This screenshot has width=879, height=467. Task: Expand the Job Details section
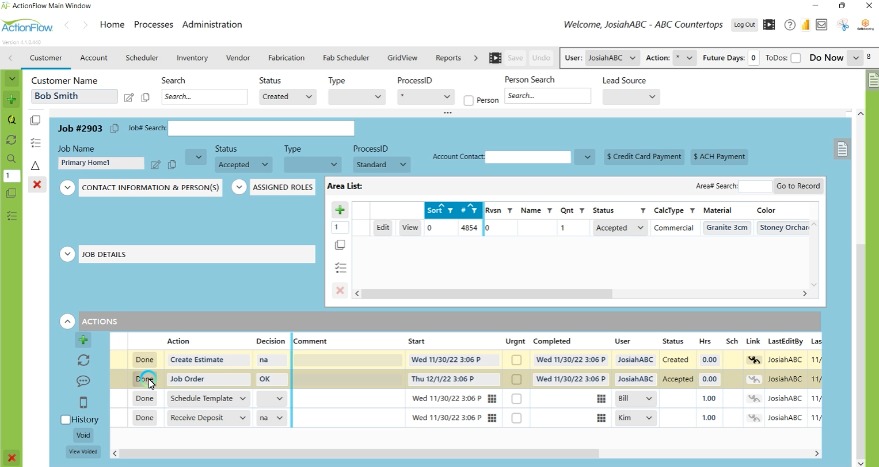(x=67, y=254)
